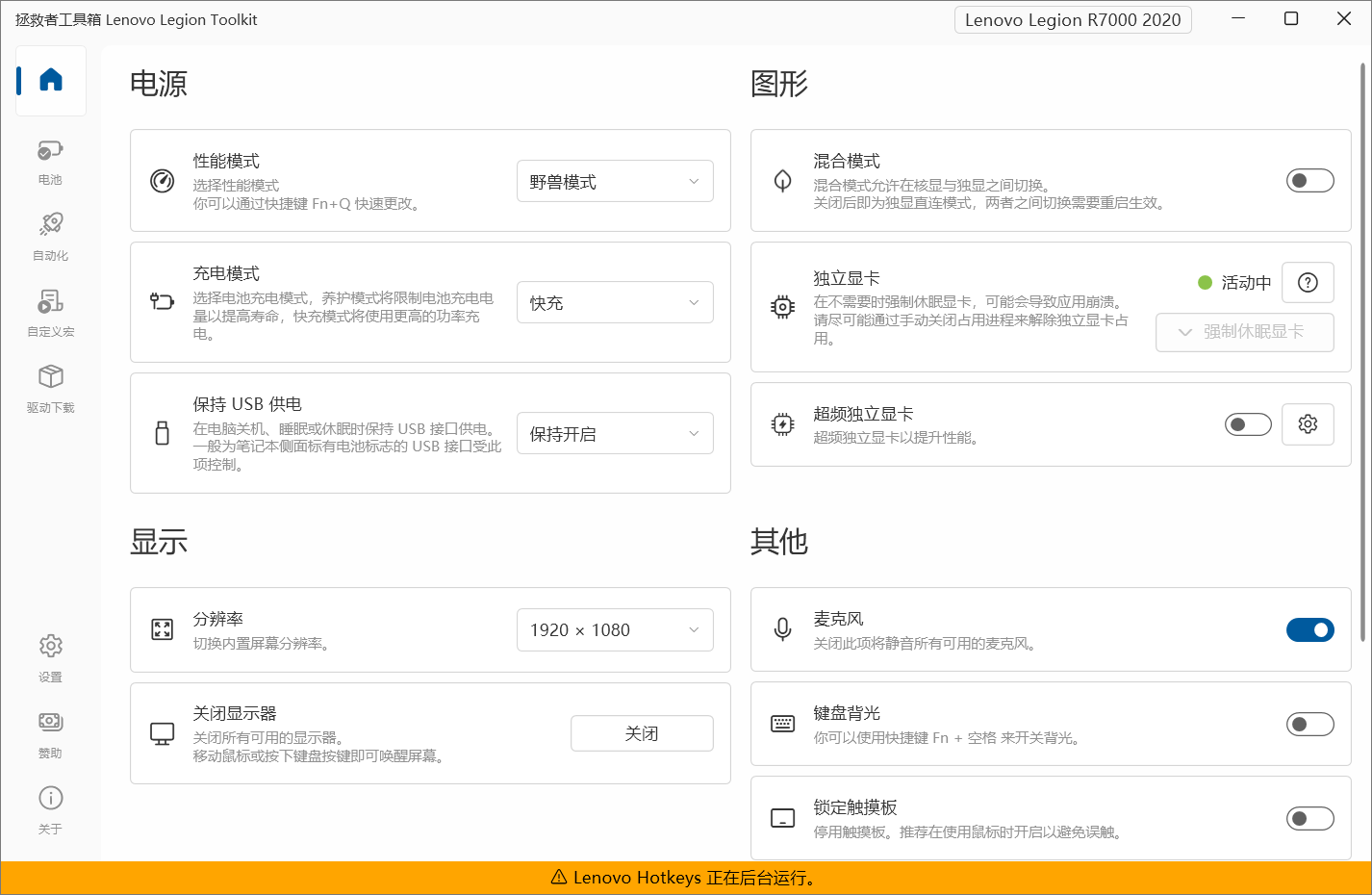Click the 保持 USB 供电 title text
The image size is (1372, 895).
[247, 404]
